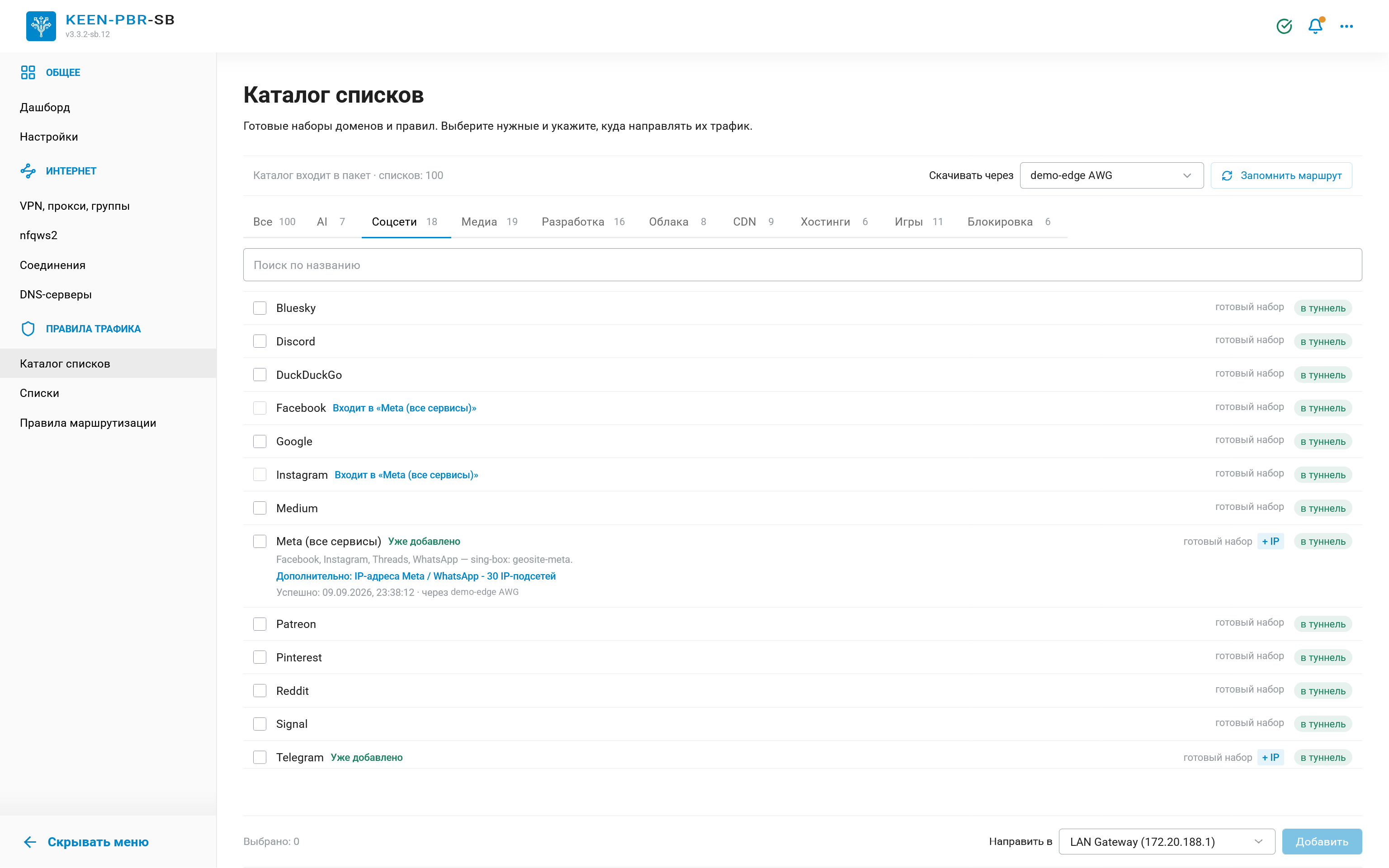
Task: Select the Patreon checkbox
Action: click(260, 624)
